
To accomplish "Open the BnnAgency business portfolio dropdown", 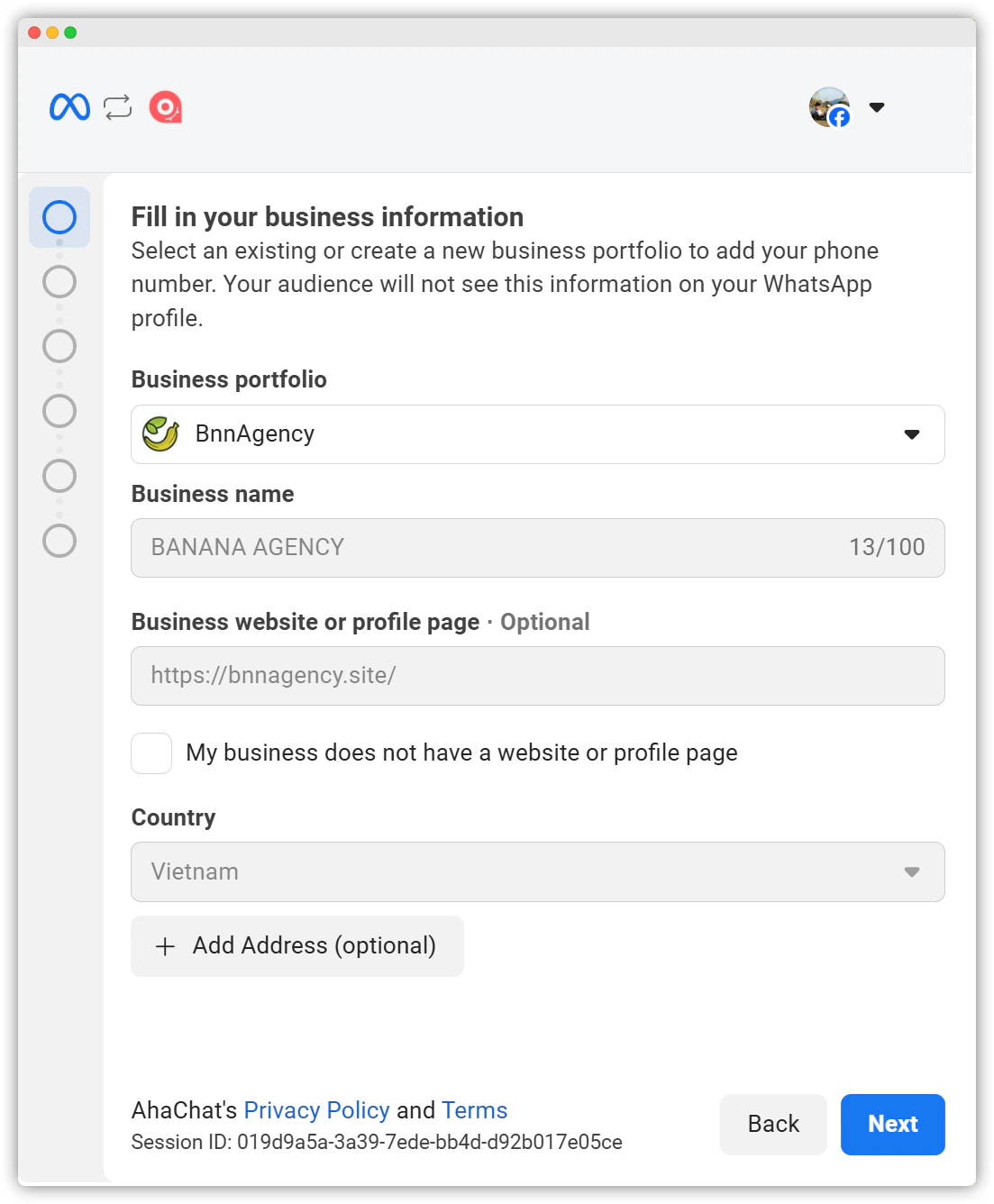I will pos(538,434).
